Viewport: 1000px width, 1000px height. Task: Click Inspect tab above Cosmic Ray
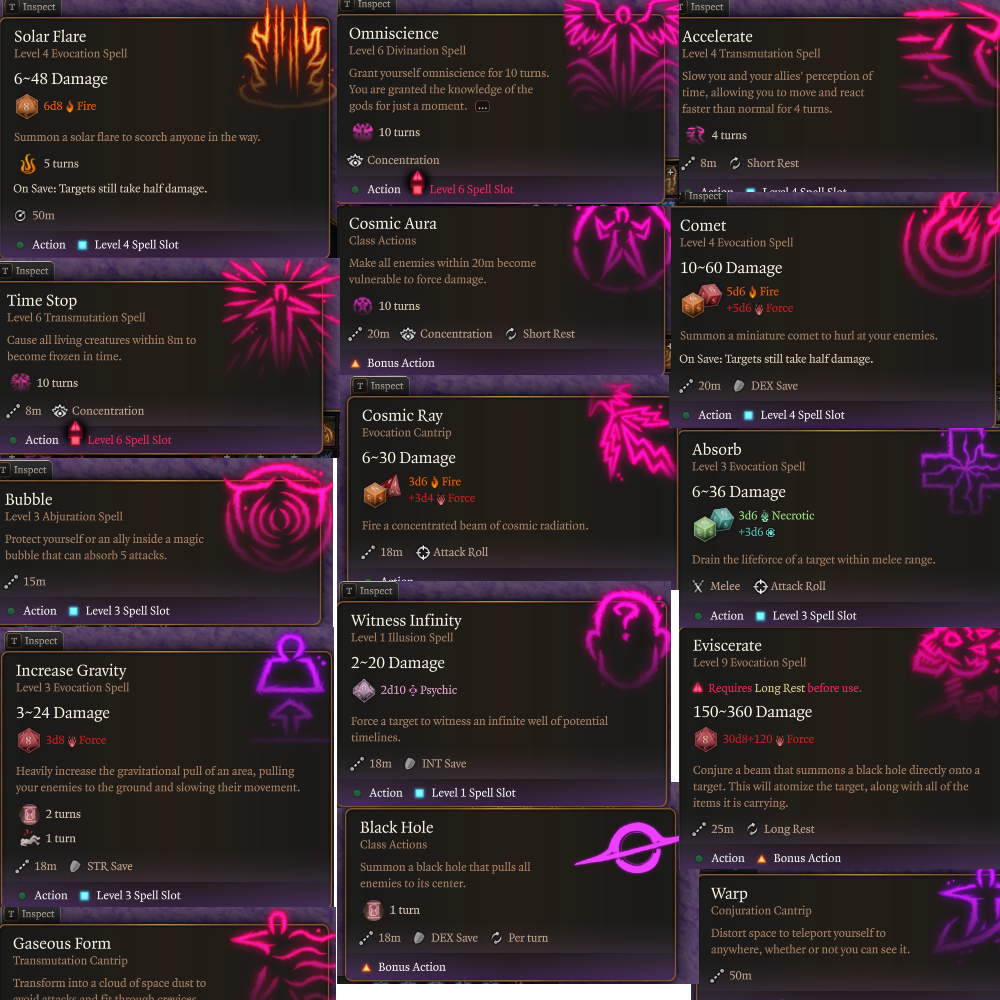[380, 386]
